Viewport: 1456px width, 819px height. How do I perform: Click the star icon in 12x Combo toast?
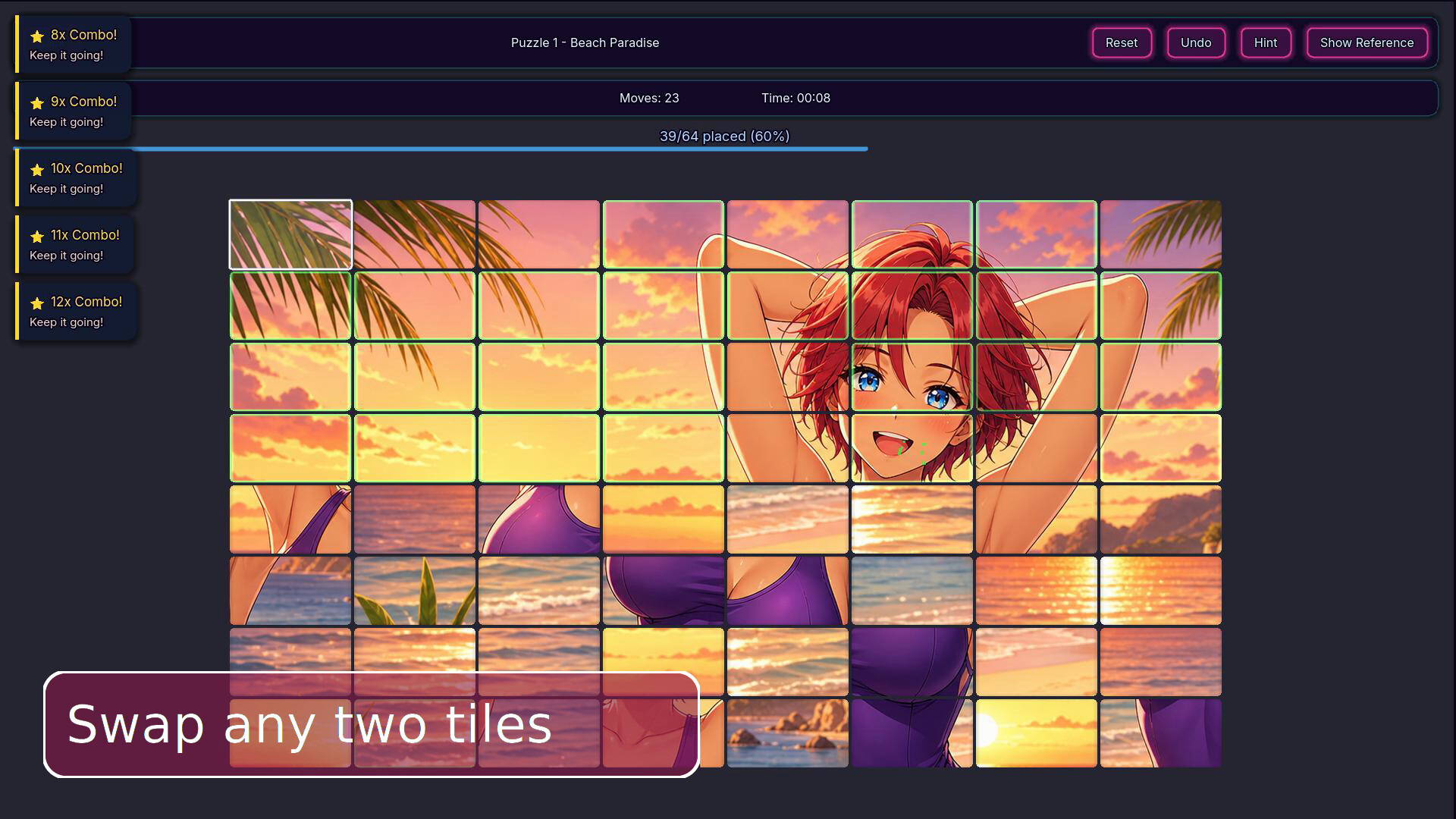pos(37,303)
